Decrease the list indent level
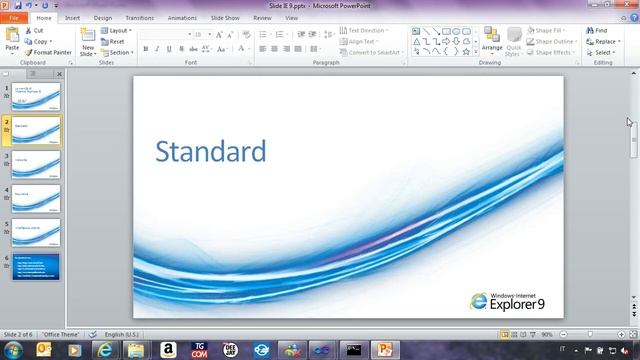 [x=301, y=34]
